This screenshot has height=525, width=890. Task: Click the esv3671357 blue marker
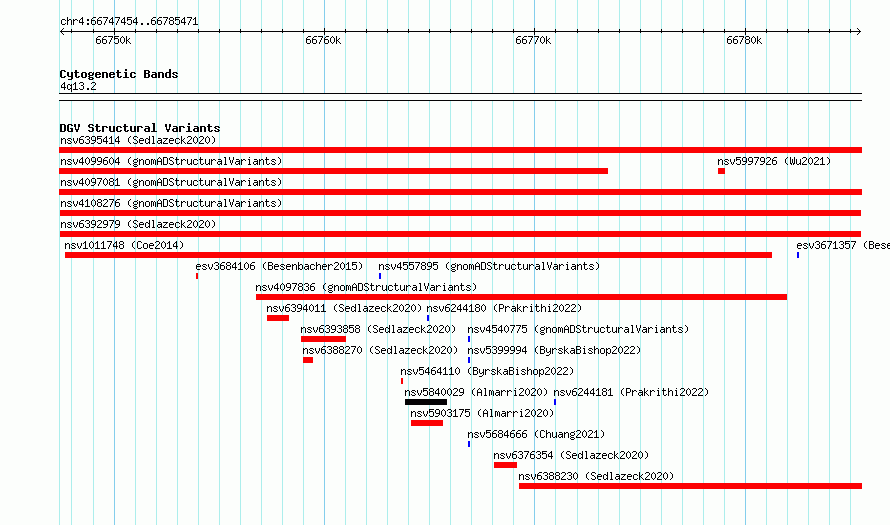click(798, 255)
